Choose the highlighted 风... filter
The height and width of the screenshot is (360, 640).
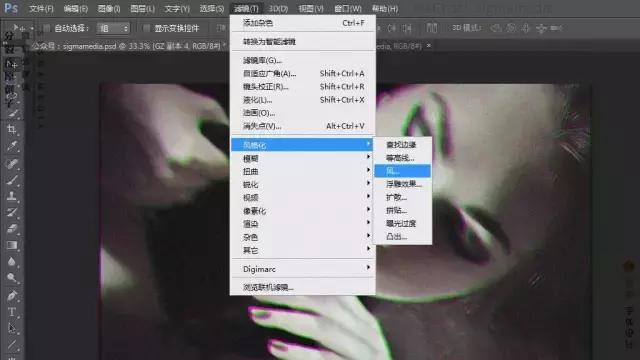click(402, 171)
